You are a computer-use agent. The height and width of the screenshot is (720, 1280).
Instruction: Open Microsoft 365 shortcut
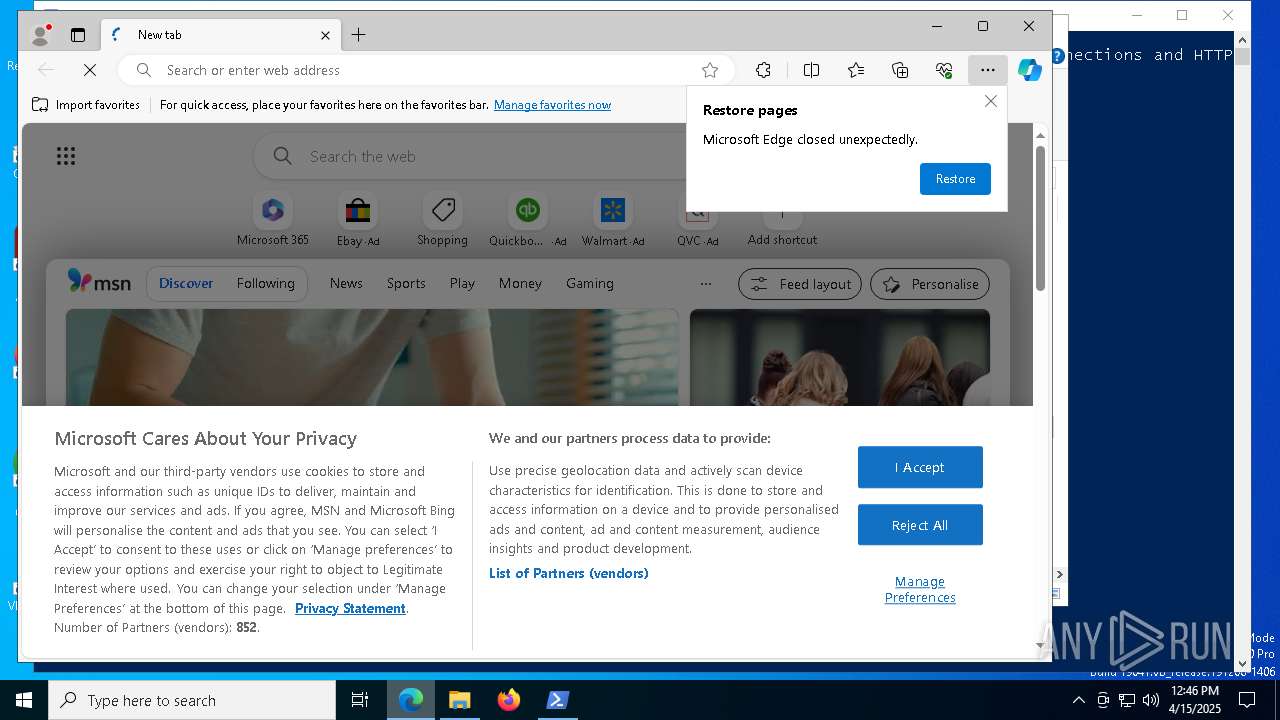pos(273,220)
